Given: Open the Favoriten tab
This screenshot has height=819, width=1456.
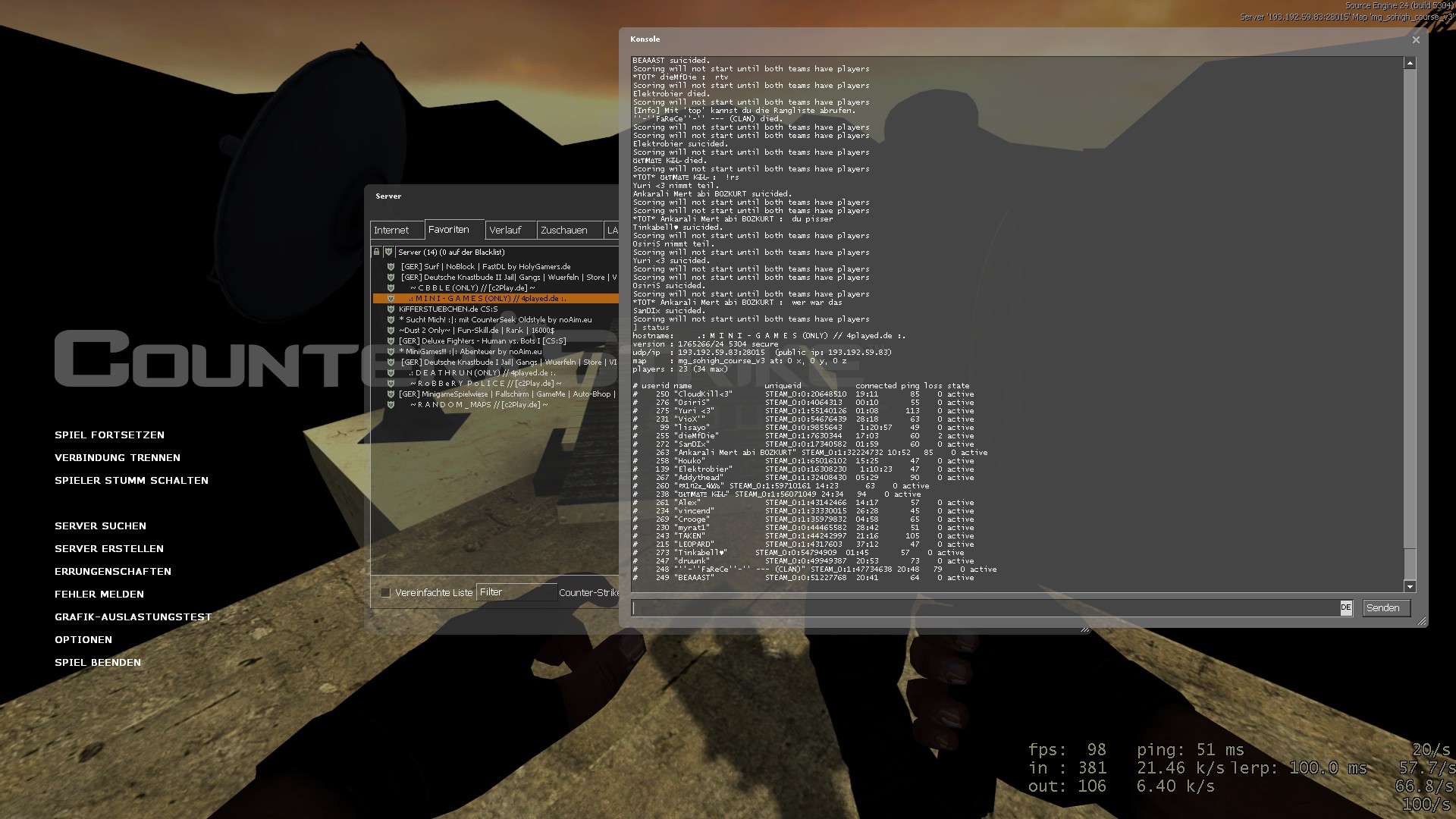Looking at the screenshot, I should tap(453, 230).
